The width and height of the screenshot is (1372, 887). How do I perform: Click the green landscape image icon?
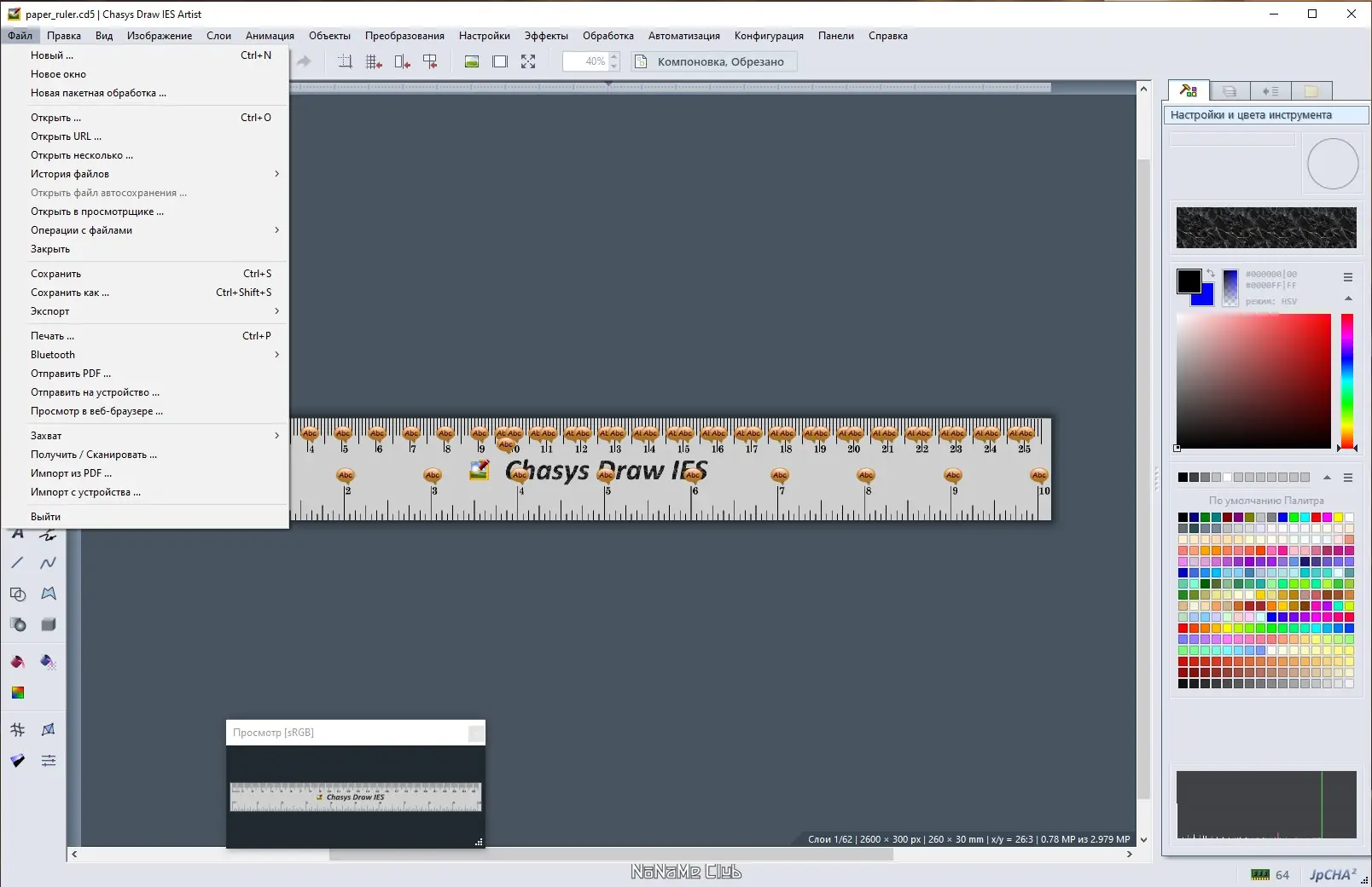point(472,61)
